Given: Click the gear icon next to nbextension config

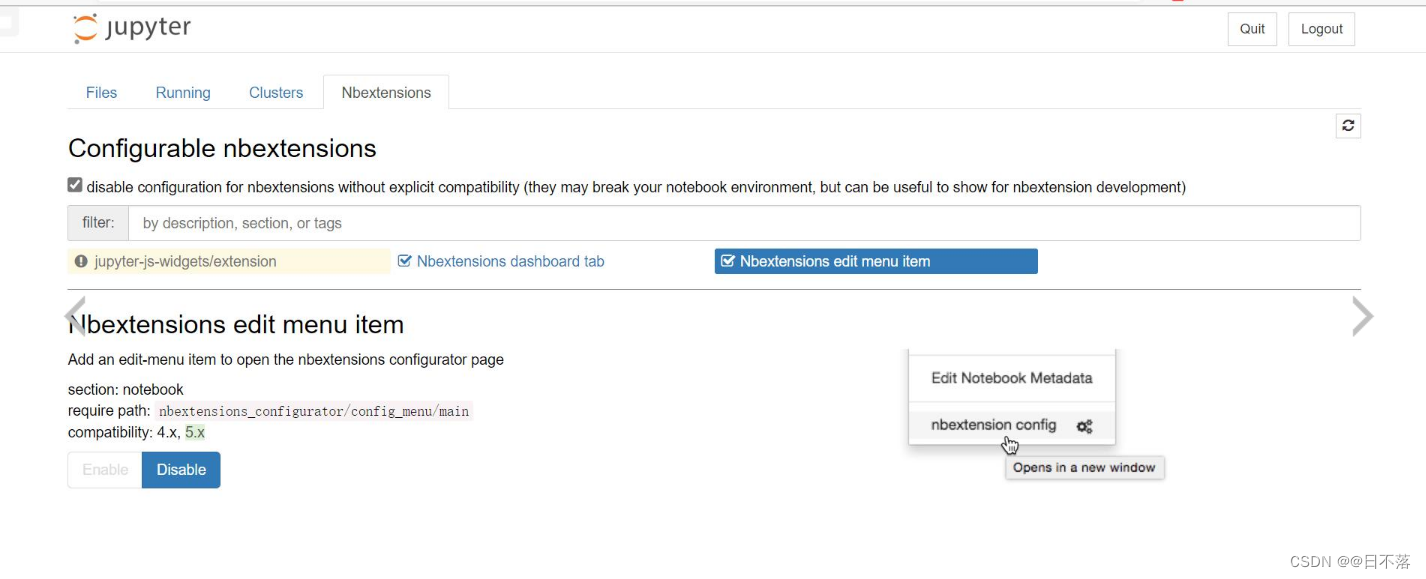Looking at the screenshot, I should 1084,425.
